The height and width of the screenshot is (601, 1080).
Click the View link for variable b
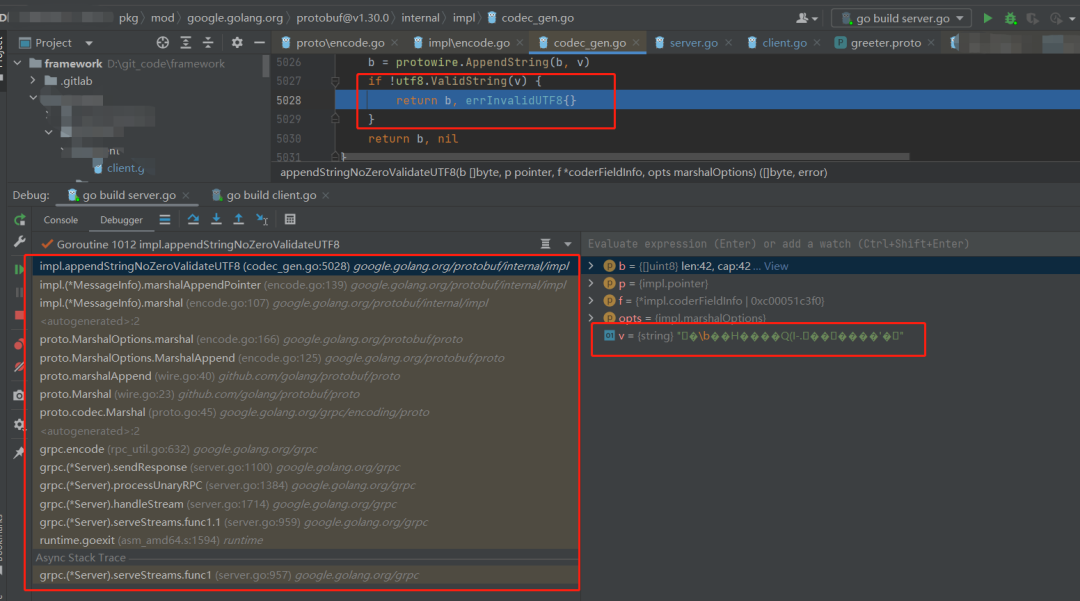[776, 266]
